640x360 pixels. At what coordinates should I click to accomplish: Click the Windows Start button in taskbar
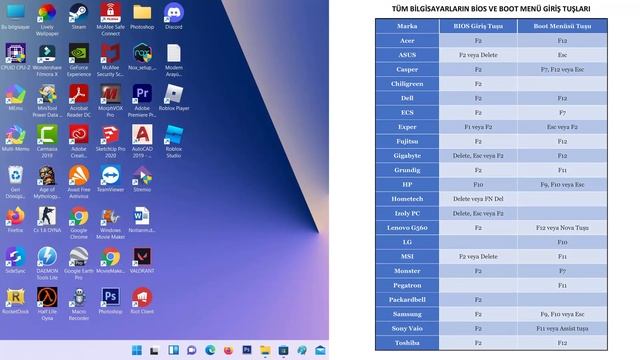137,350
